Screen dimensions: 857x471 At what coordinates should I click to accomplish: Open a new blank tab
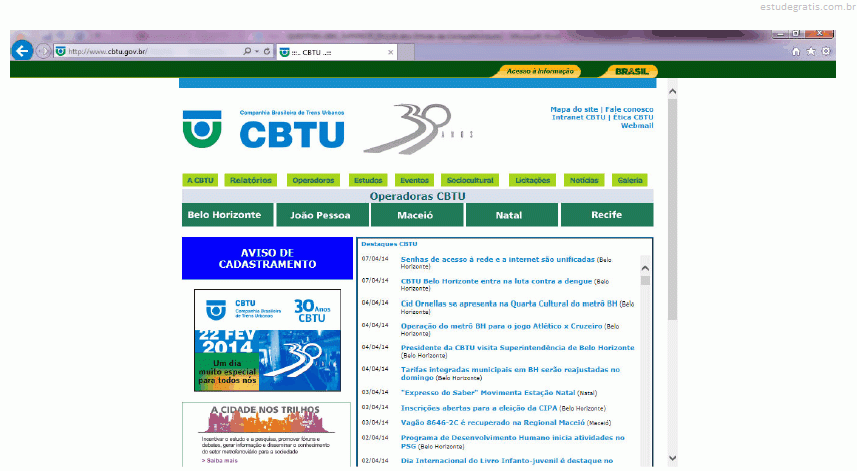point(406,52)
